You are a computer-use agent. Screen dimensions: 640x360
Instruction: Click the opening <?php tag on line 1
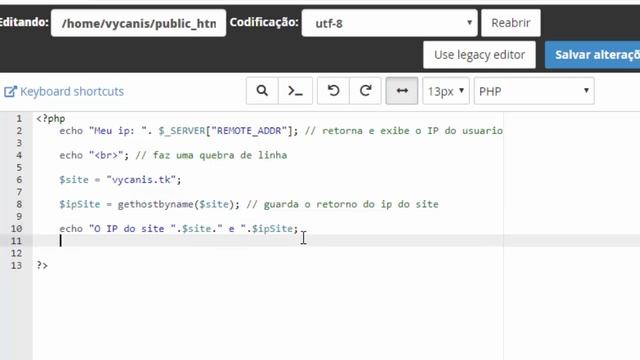pyautogui.click(x=51, y=119)
